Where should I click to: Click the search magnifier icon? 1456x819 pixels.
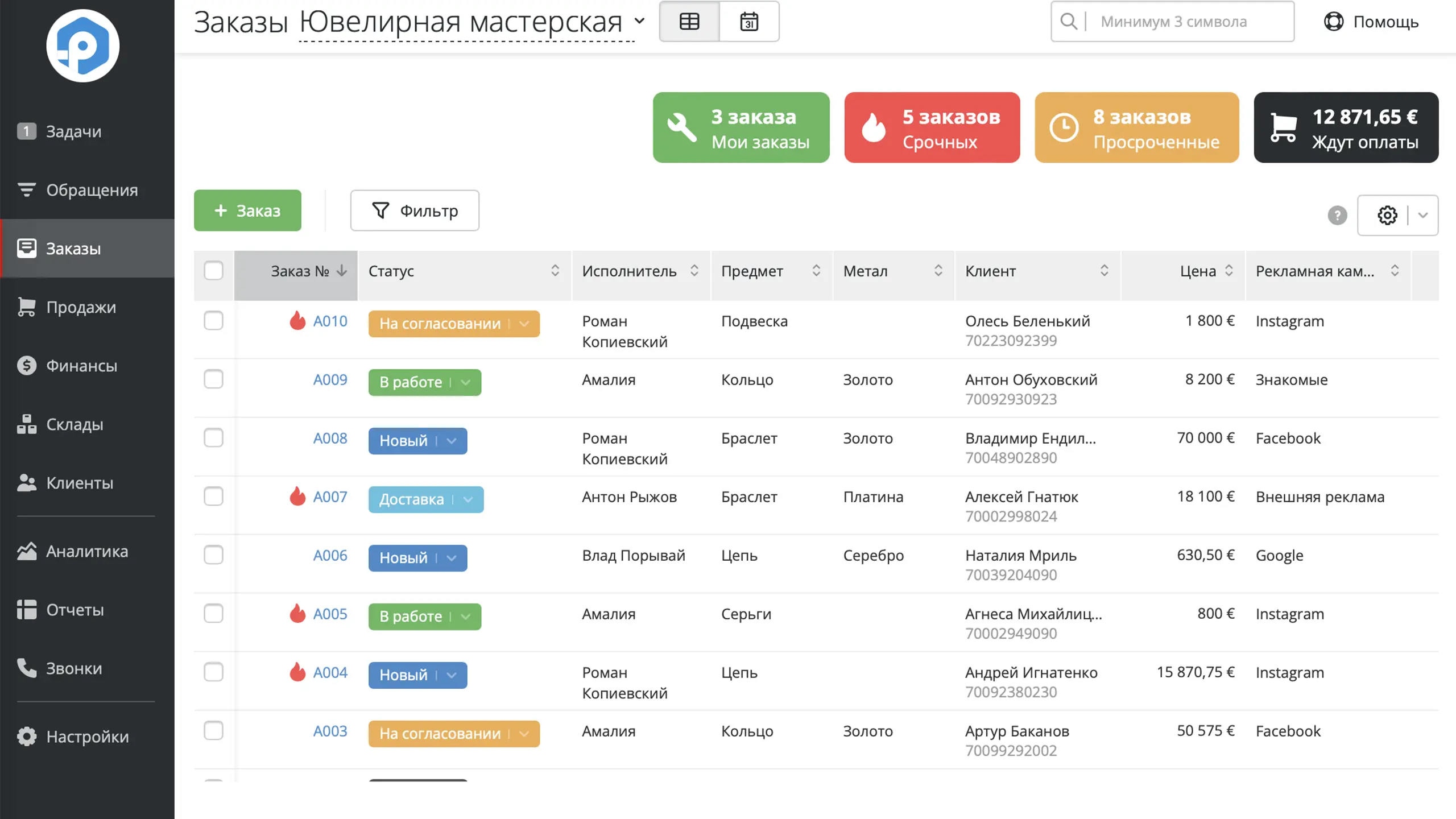[x=1069, y=22]
